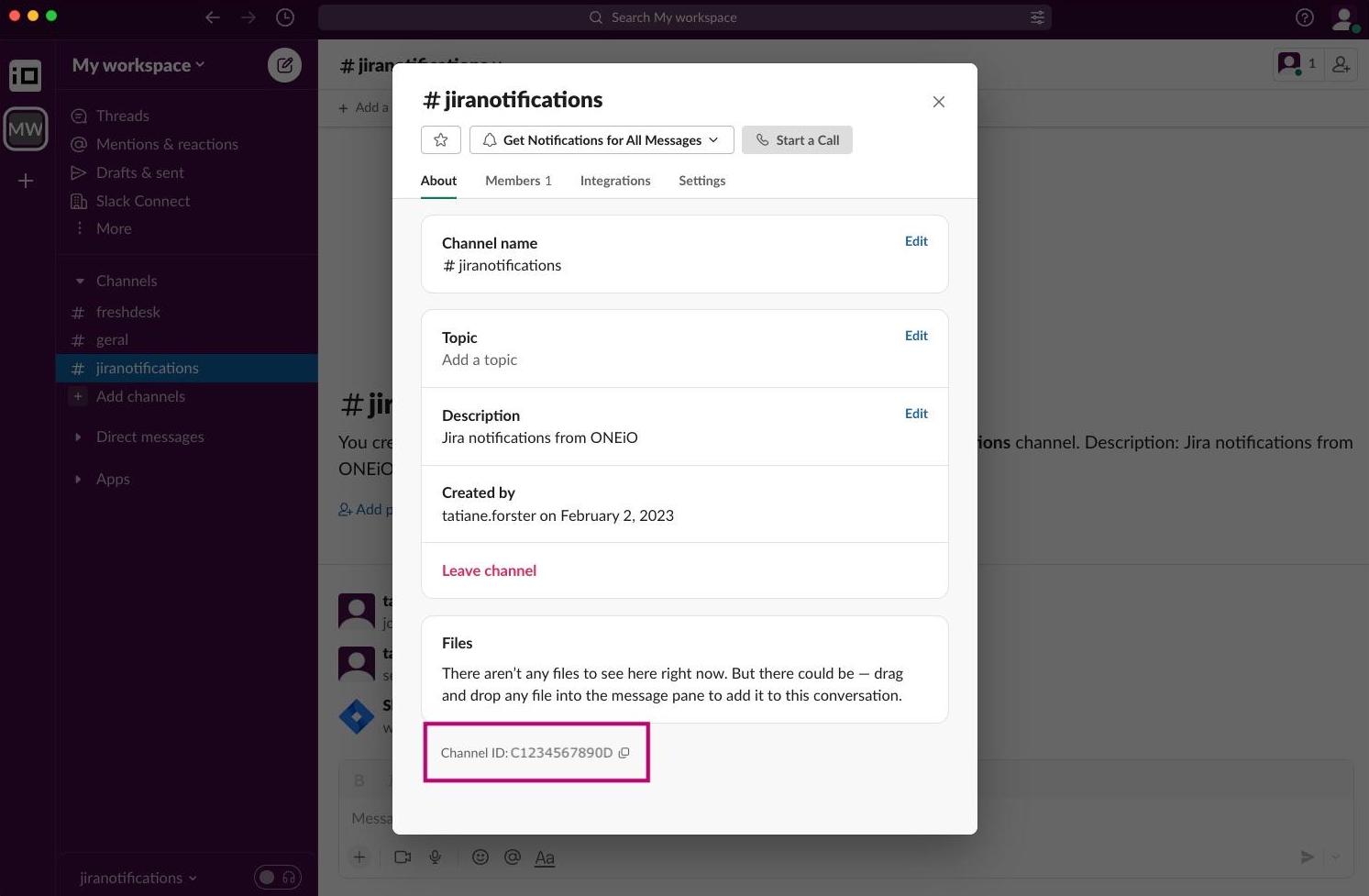
Task: Open attachment plus icon in composer
Action: (359, 857)
